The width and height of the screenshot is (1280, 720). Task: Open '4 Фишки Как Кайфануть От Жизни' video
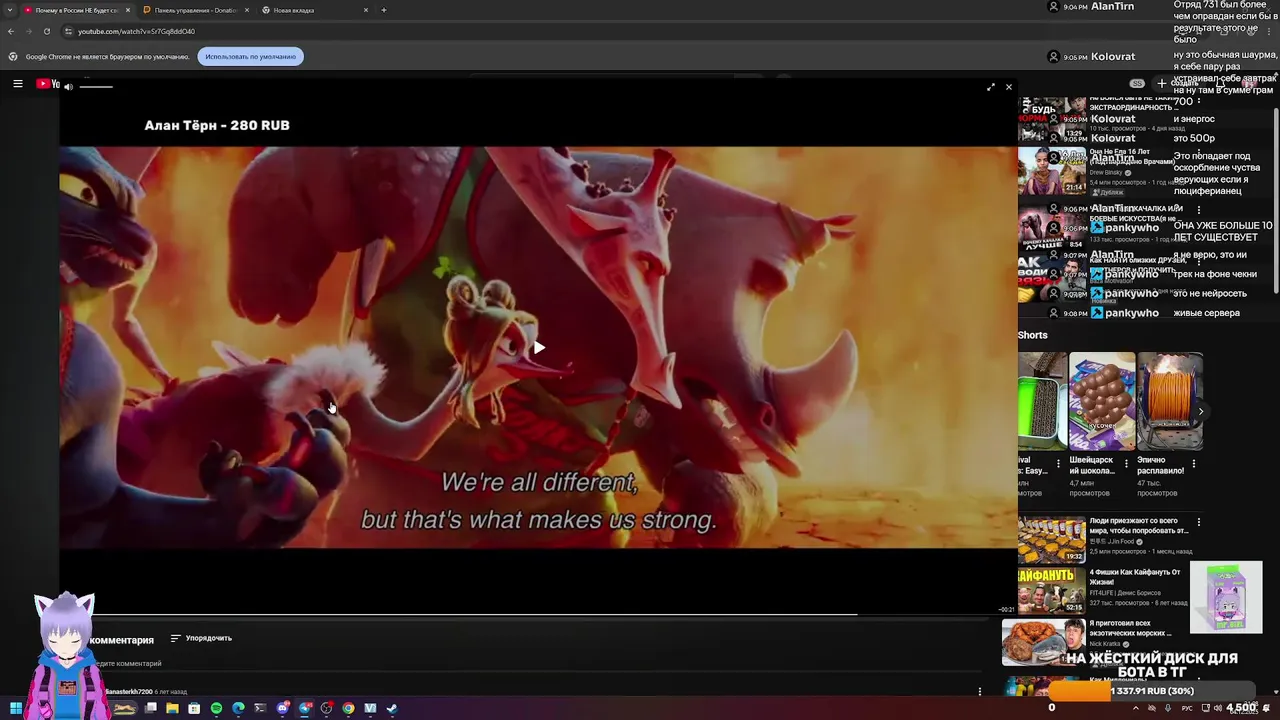pos(1135,577)
